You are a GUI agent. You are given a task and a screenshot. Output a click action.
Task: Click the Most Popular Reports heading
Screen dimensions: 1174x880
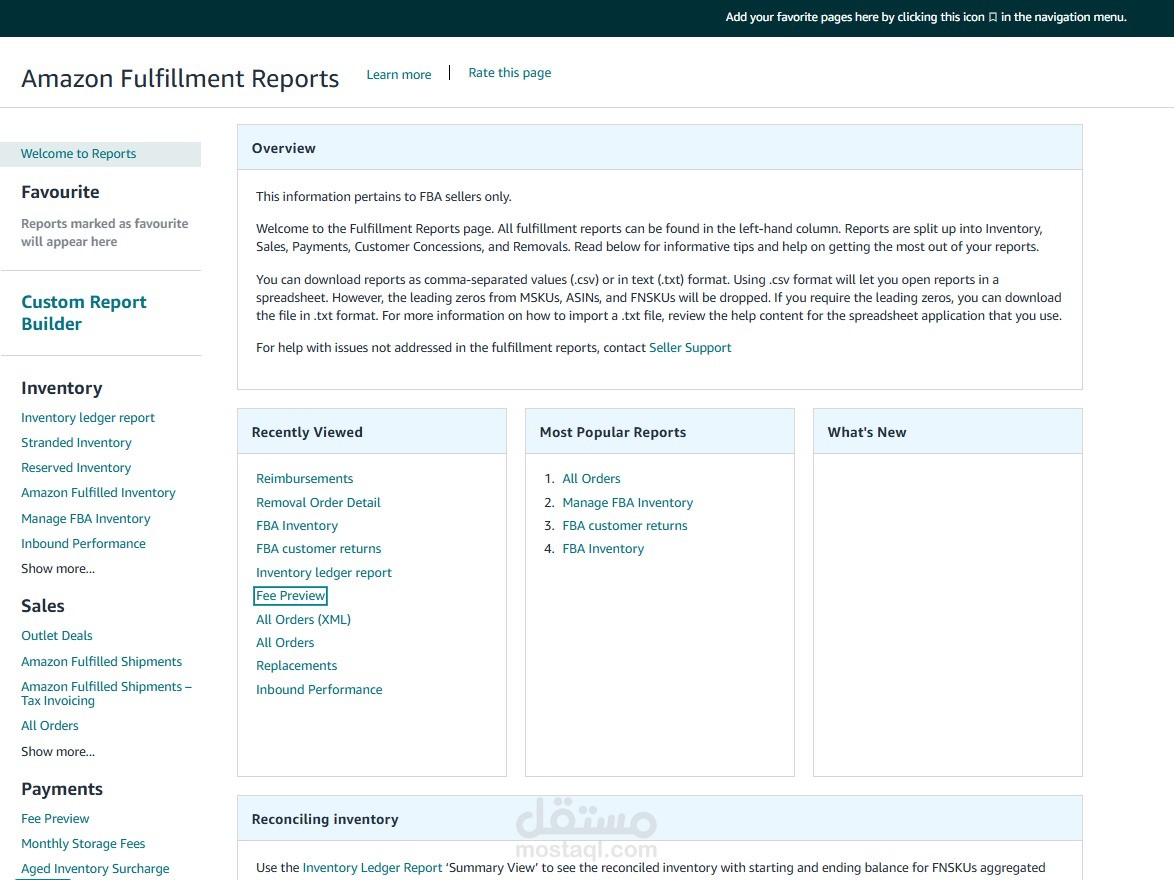coord(612,432)
